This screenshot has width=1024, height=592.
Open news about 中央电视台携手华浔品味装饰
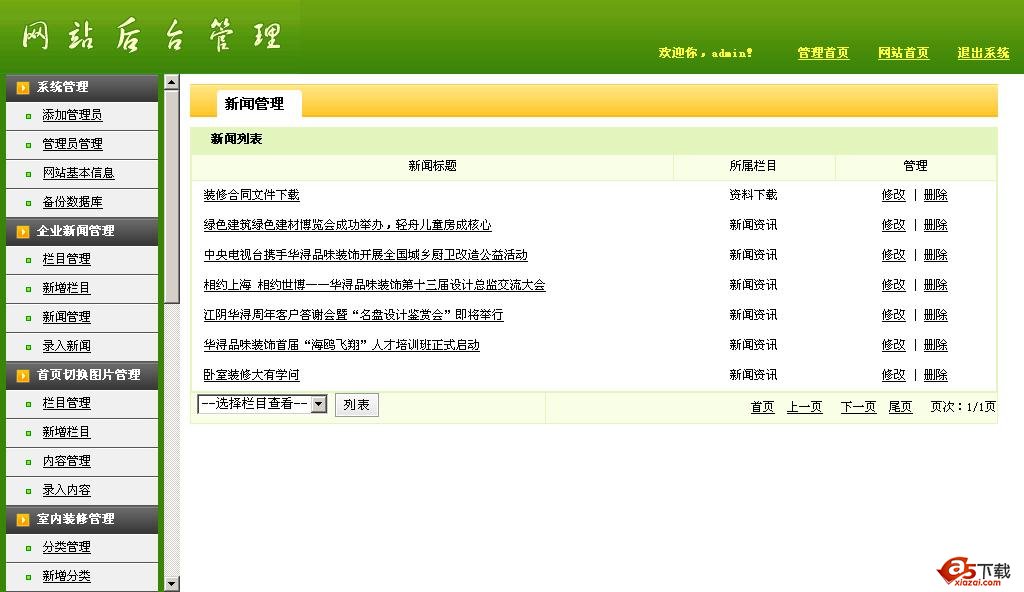click(x=366, y=255)
